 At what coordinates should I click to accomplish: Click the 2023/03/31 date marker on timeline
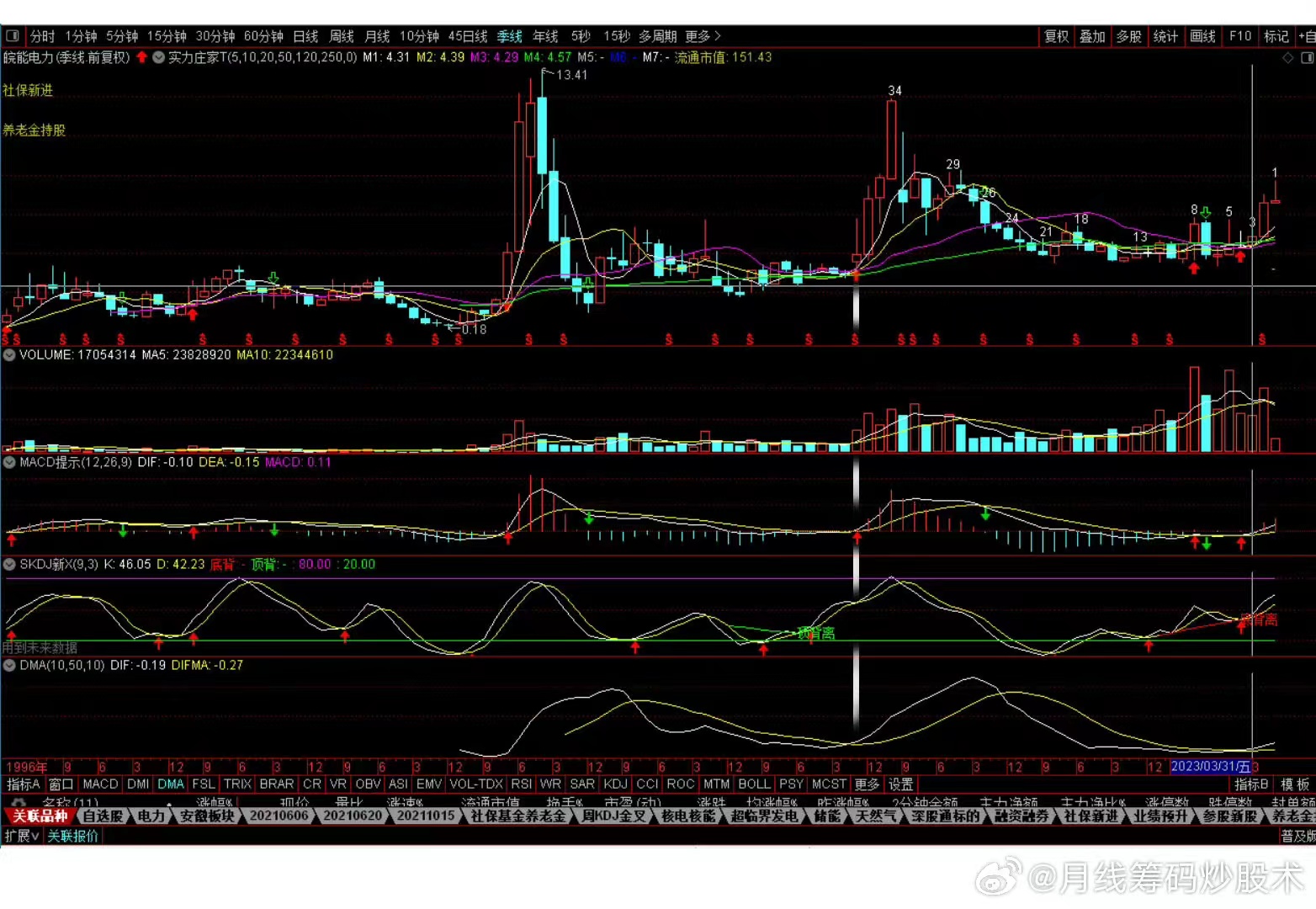click(1209, 767)
